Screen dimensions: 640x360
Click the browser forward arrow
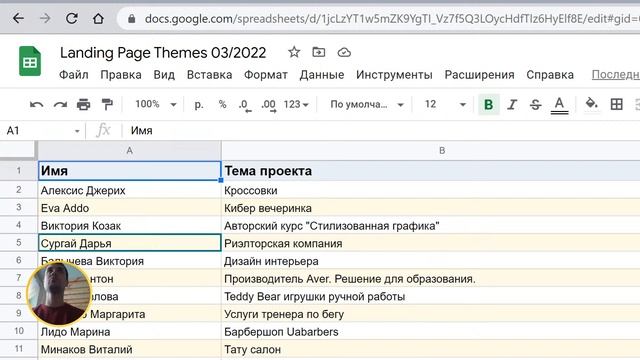[x=45, y=18]
